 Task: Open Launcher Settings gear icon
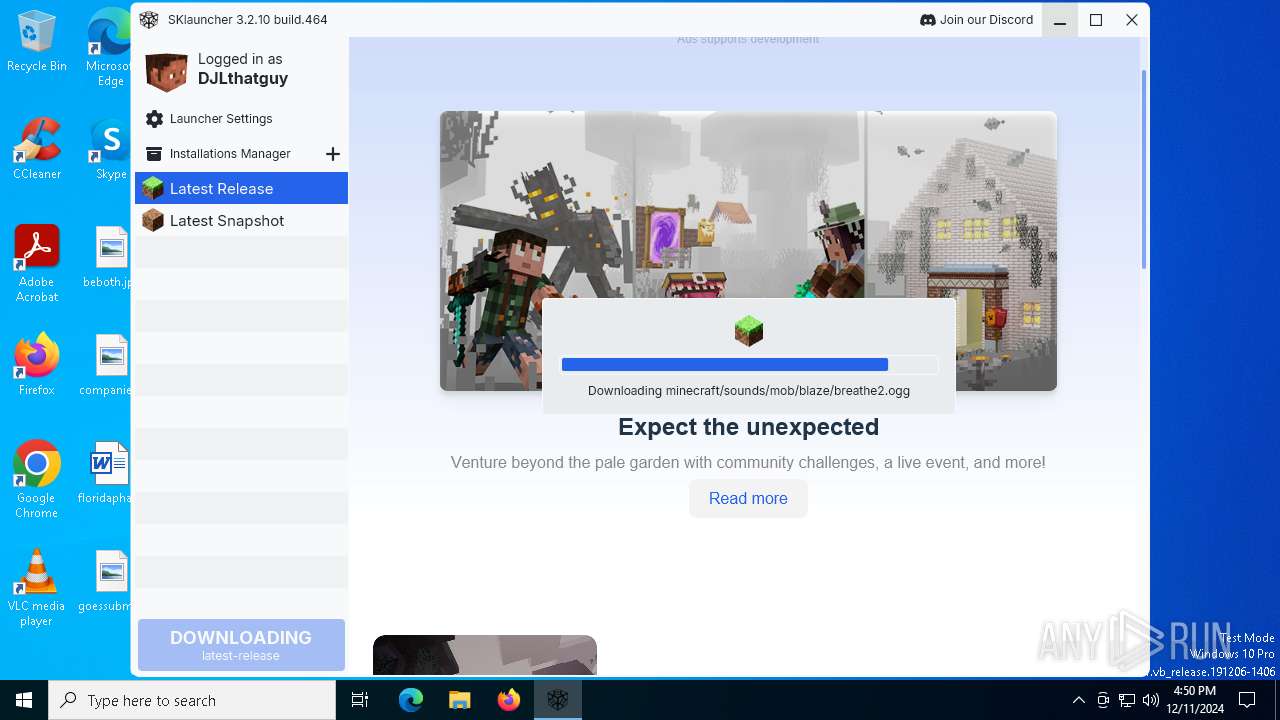(x=154, y=119)
